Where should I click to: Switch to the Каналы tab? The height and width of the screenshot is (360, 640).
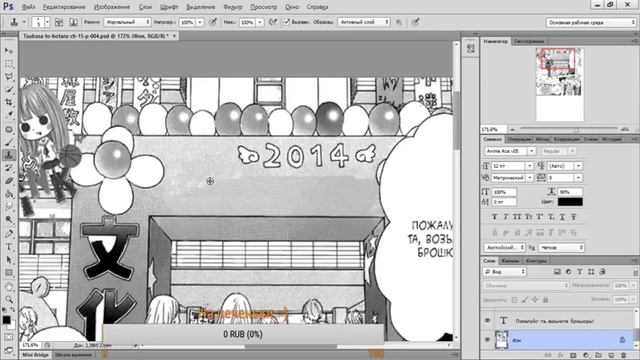point(511,260)
